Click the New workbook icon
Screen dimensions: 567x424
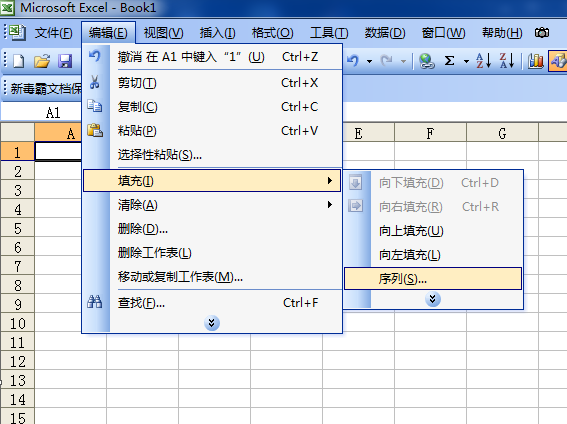[18, 61]
